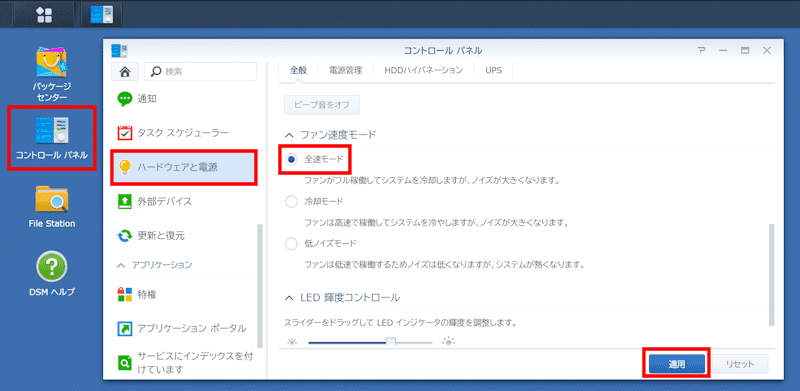Click the Control Panel title bar icon
Image resolution: width=800 pixels, height=391 pixels.
point(119,51)
